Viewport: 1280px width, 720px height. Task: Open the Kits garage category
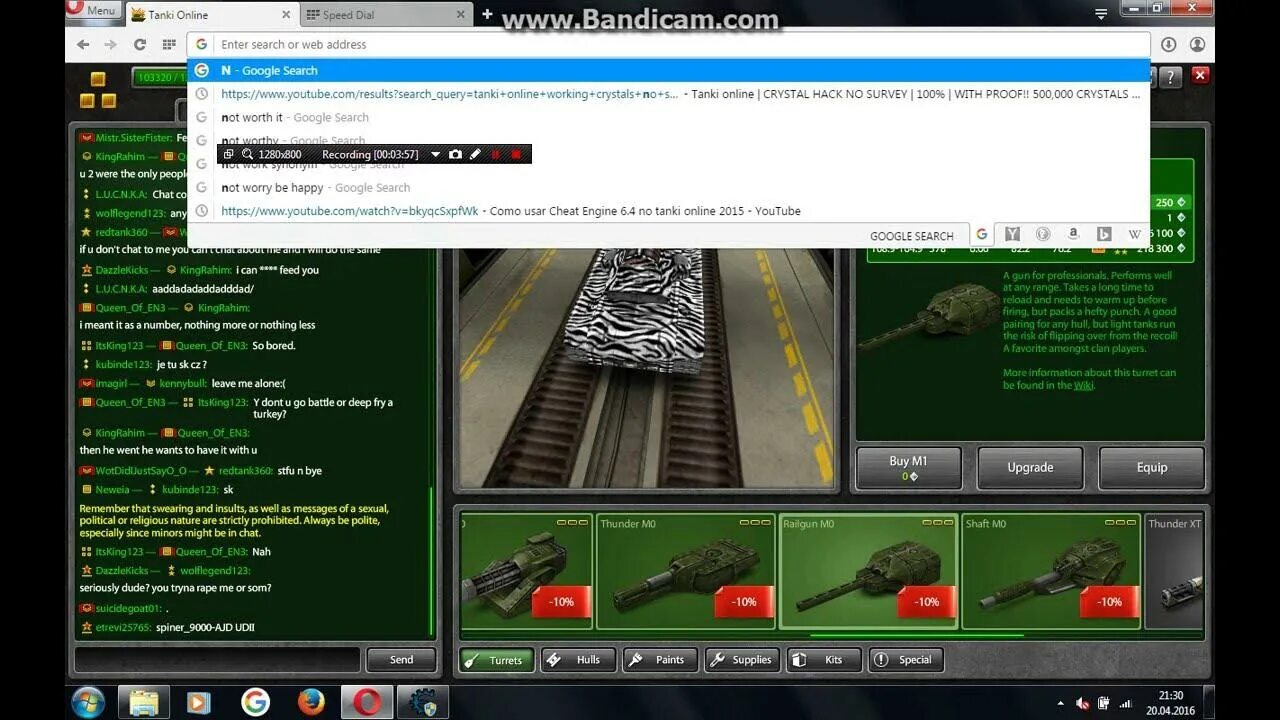[824, 660]
